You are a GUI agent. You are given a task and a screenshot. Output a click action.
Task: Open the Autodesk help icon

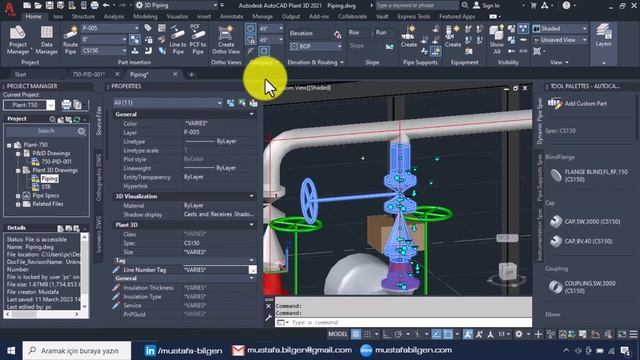click(566, 5)
